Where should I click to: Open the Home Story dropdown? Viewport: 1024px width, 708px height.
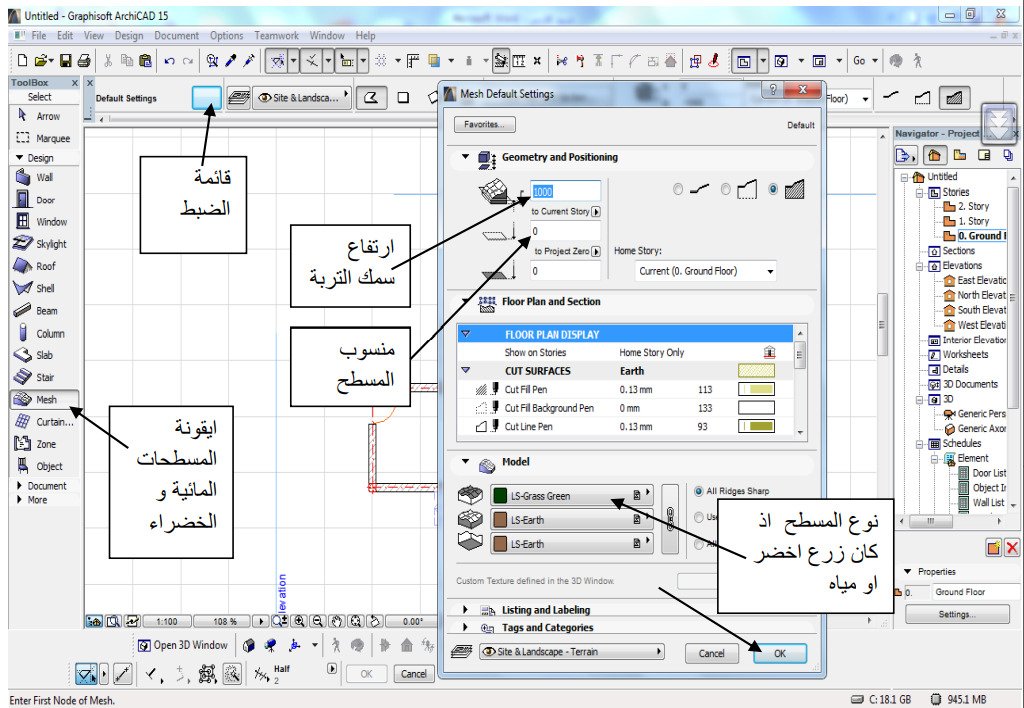[706, 271]
